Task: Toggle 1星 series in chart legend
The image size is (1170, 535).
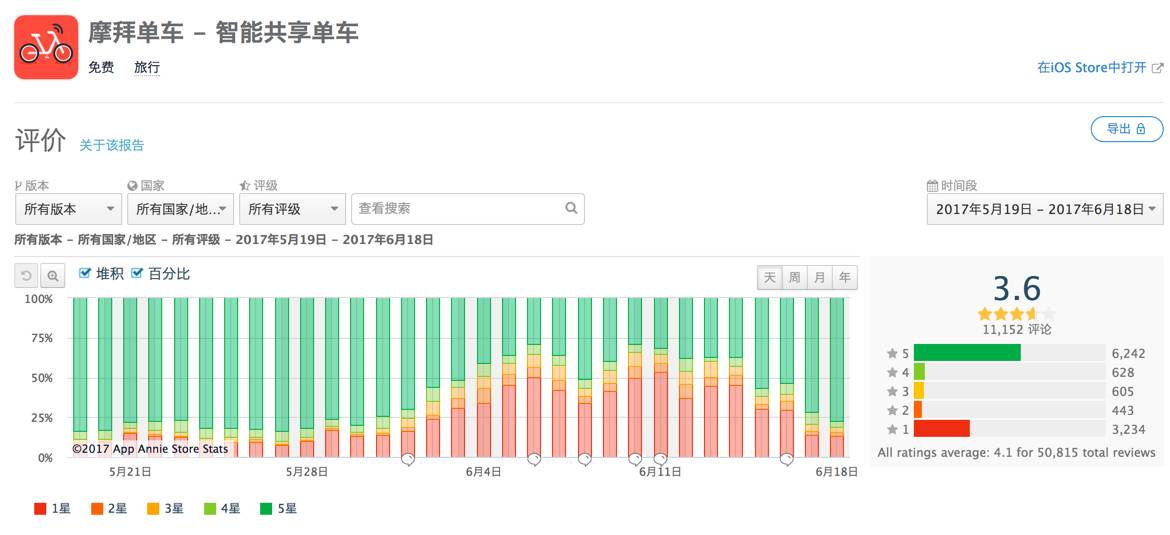Action: [52, 509]
